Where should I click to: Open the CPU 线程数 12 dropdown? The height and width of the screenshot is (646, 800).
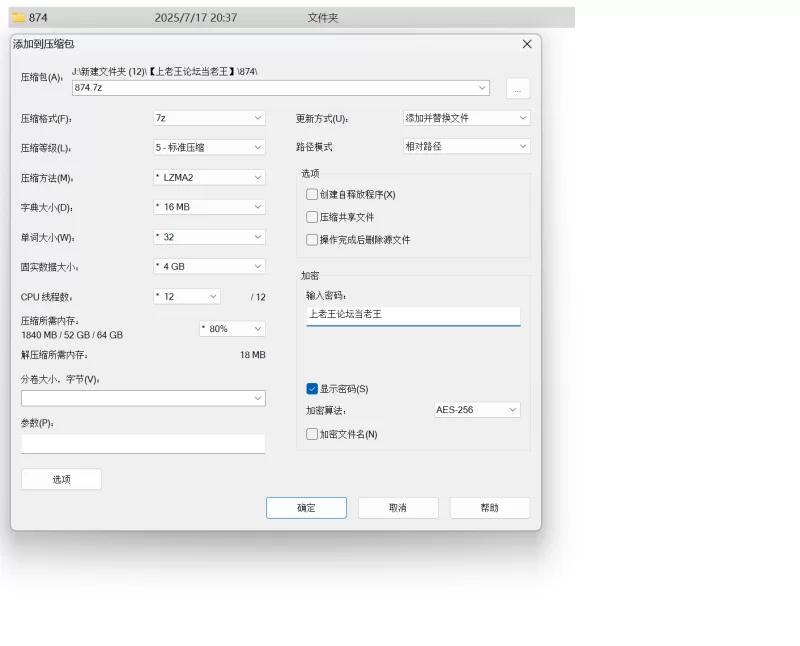pos(187,296)
